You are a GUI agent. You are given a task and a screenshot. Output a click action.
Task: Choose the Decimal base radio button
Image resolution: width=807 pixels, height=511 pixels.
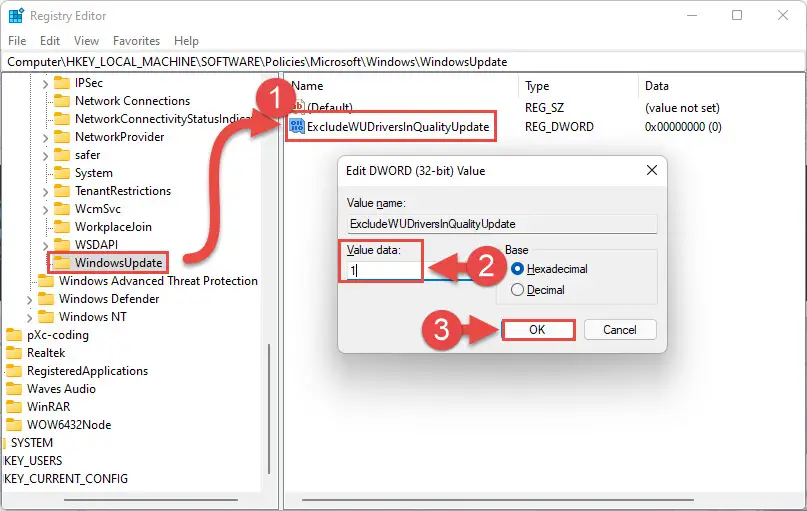tap(517, 290)
